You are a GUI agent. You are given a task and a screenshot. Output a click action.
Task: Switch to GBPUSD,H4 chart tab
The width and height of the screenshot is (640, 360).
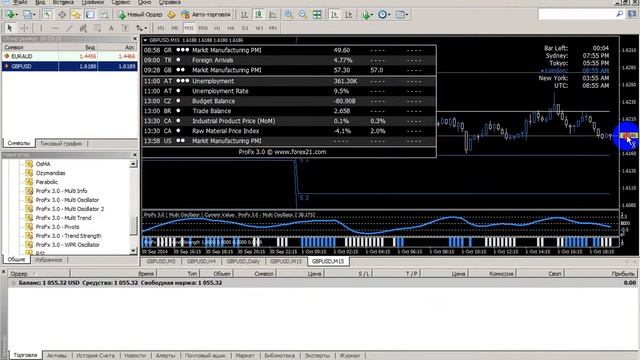[200, 261]
